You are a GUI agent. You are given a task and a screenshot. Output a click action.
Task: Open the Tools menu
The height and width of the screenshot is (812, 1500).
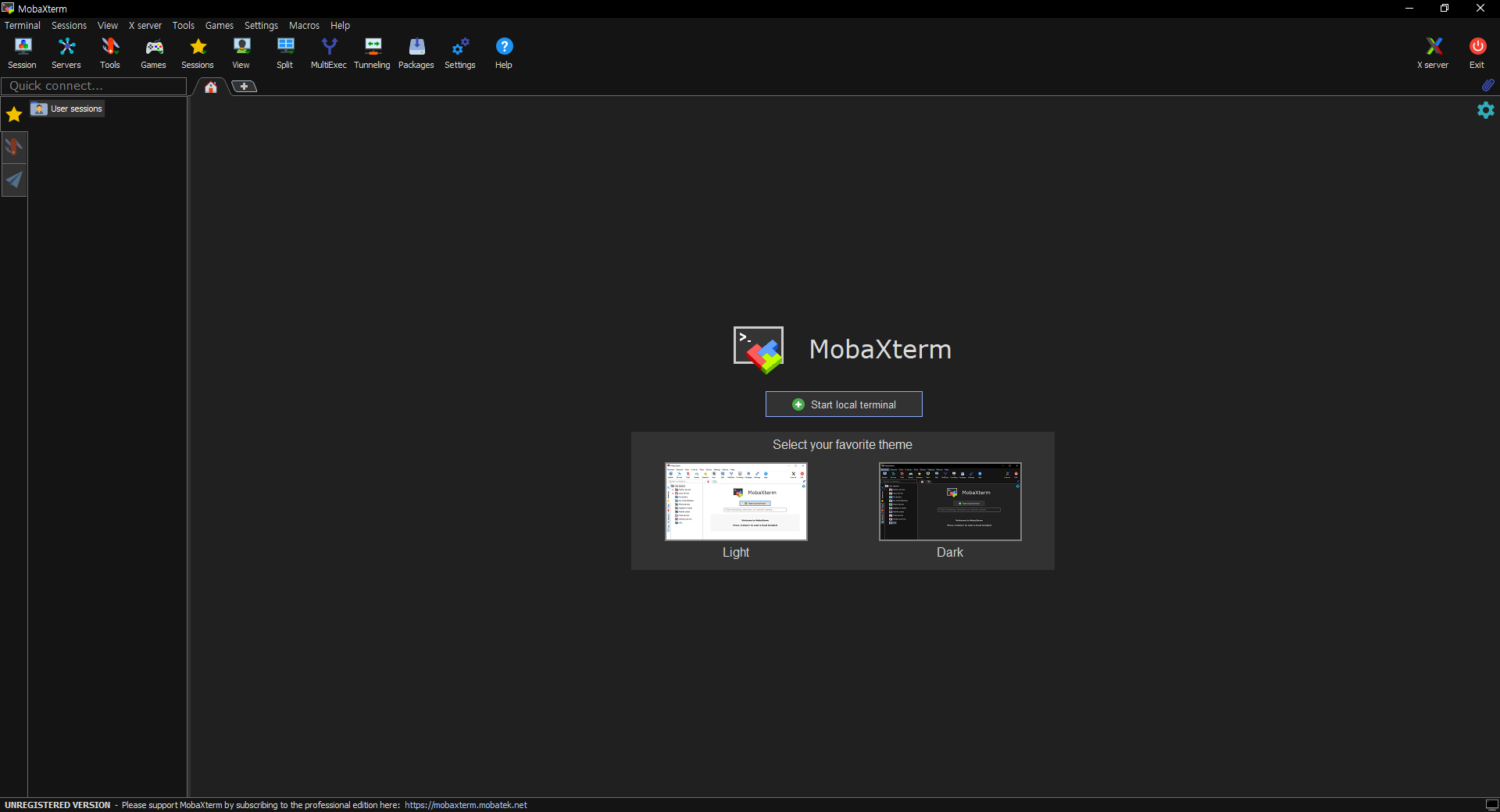pos(184,26)
